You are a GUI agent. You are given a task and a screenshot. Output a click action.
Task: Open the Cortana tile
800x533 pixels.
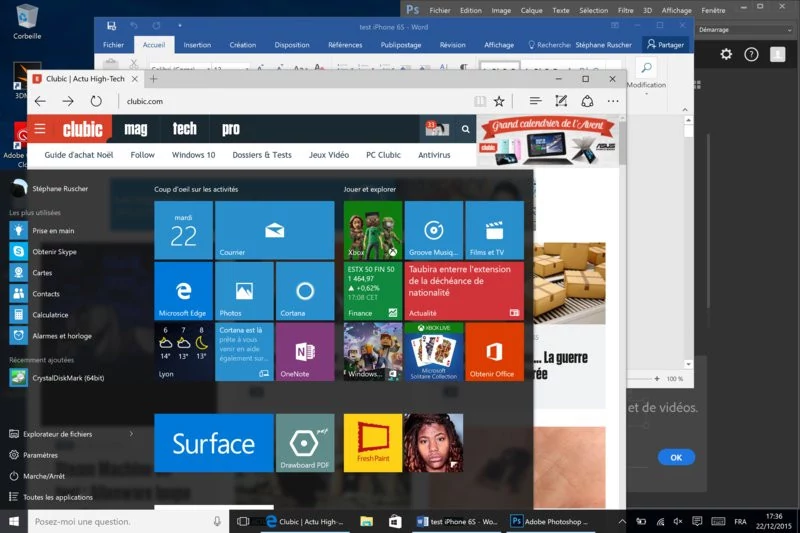tap(305, 291)
